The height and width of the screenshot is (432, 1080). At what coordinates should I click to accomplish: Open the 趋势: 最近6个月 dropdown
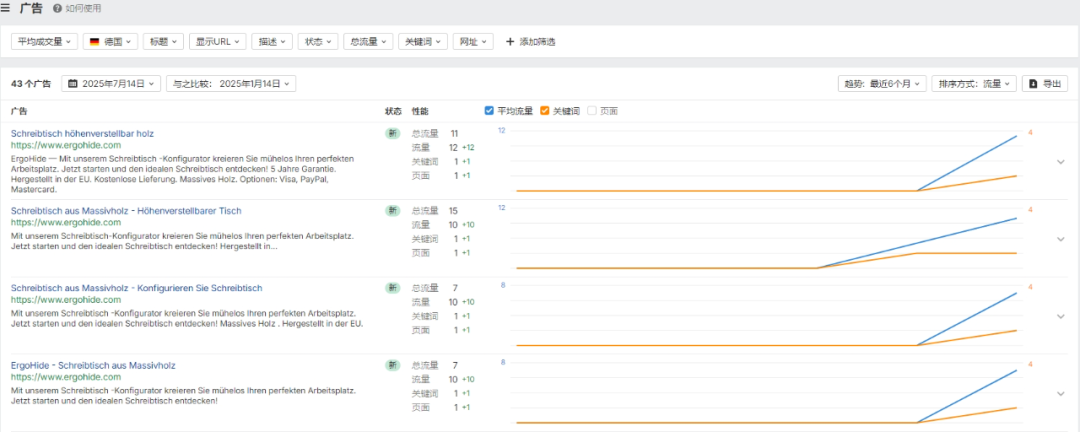coord(882,84)
